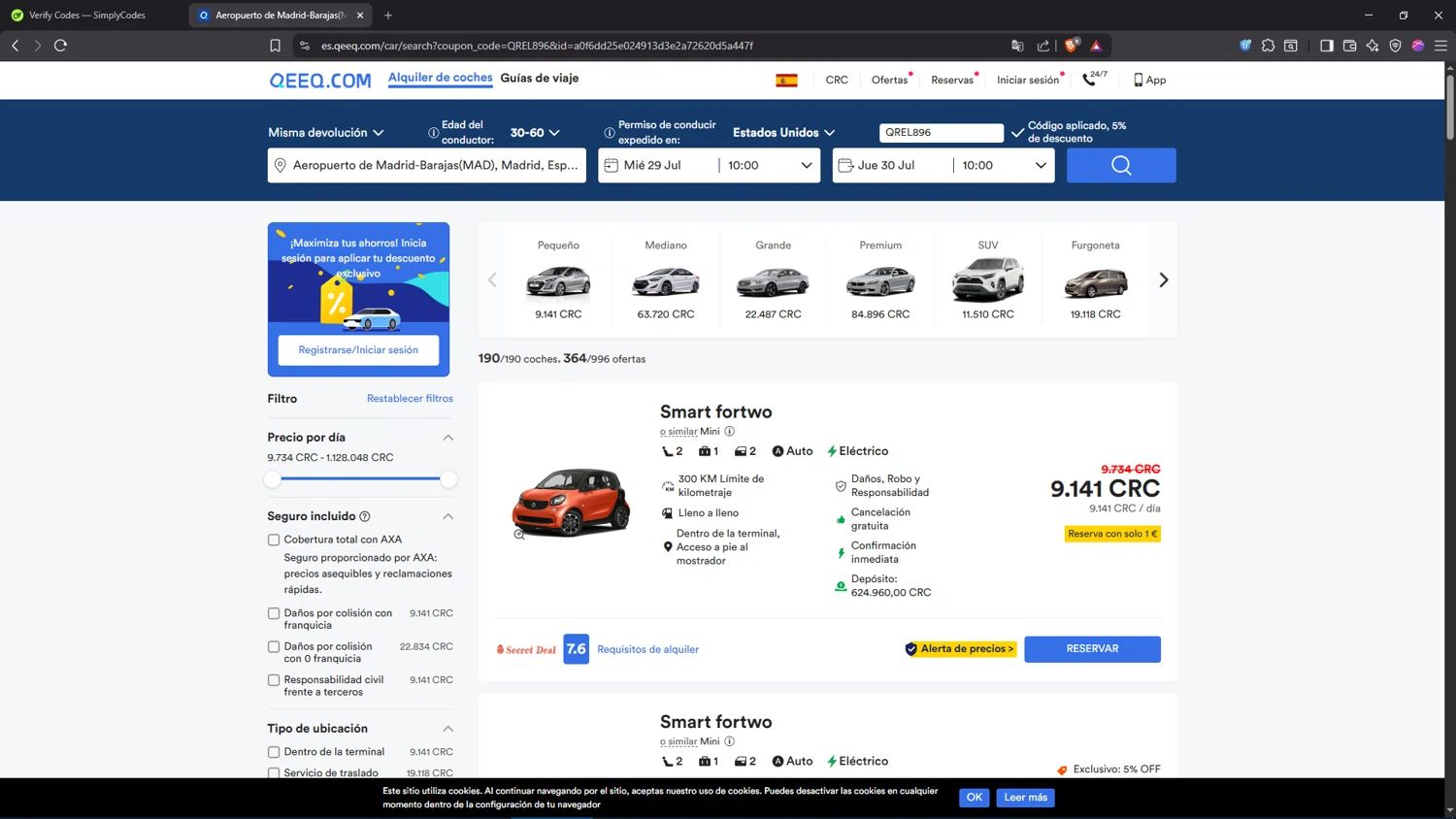This screenshot has width=1456, height=819.
Task: Show next car categories arrow
Action: click(1163, 280)
